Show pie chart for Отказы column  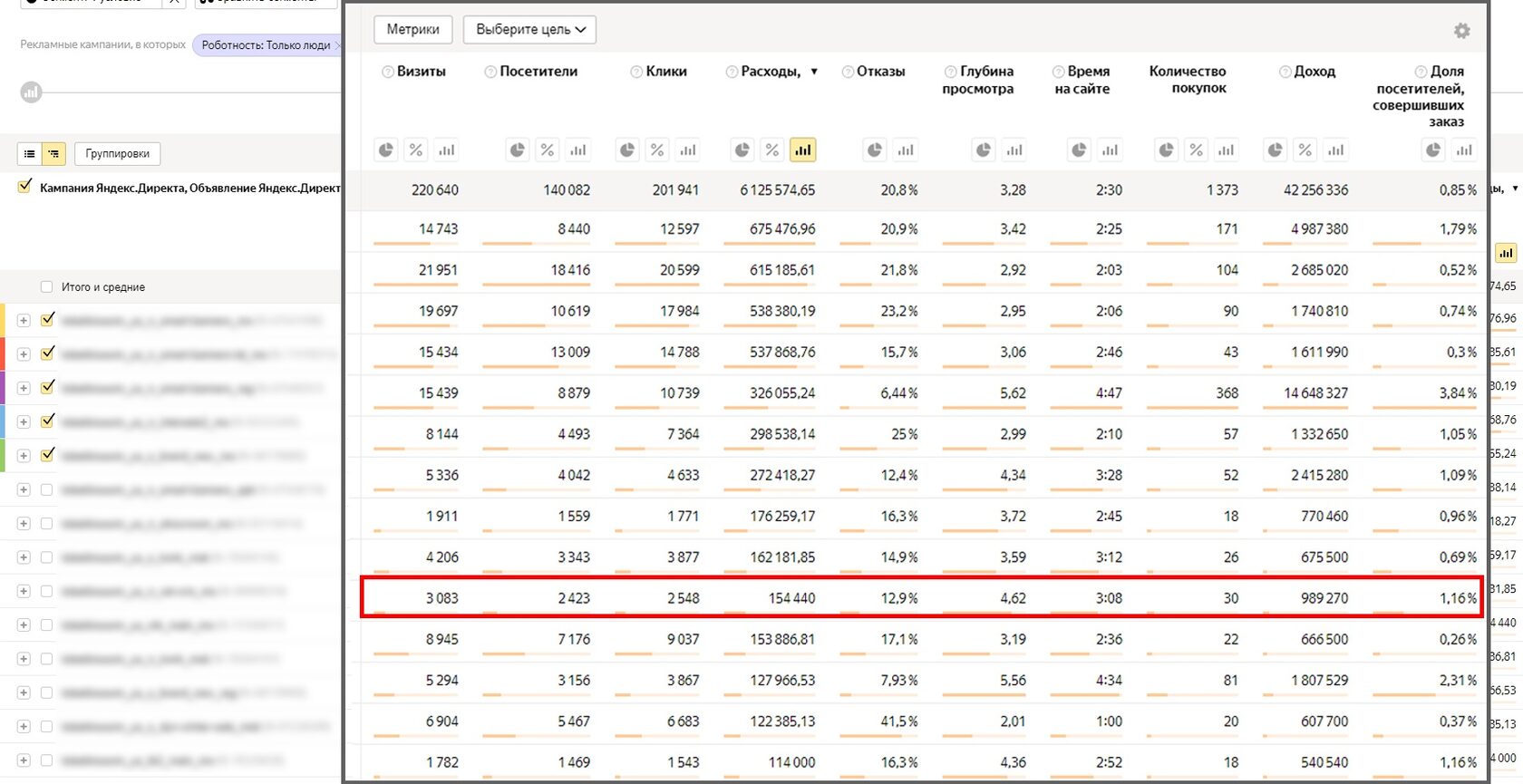point(875,150)
